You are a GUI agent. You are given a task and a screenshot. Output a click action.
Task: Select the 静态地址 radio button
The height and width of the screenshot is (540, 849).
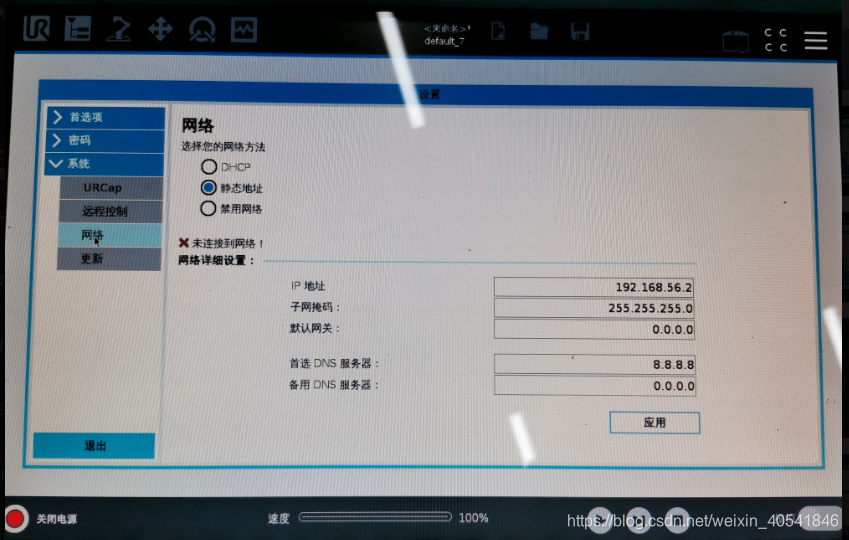[x=208, y=188]
